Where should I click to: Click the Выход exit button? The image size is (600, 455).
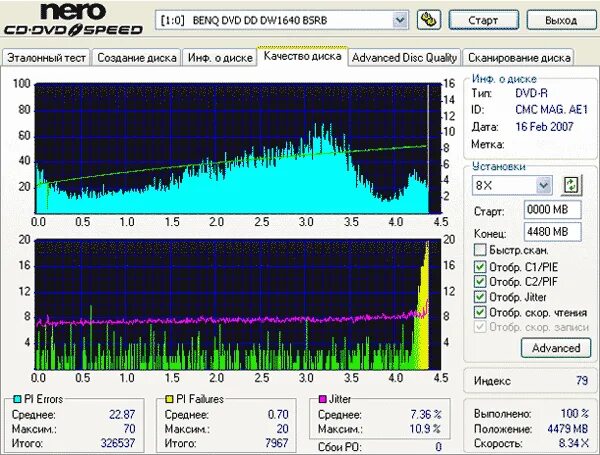coord(561,20)
